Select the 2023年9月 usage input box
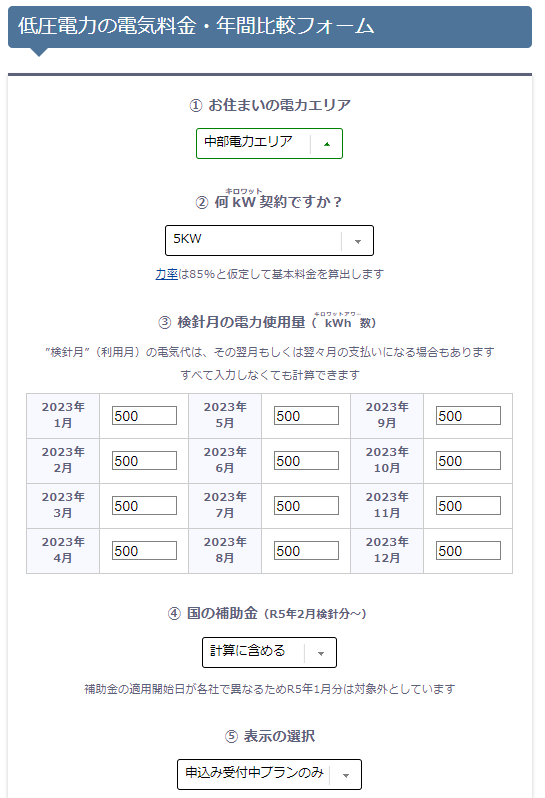The image size is (545, 798). (468, 416)
